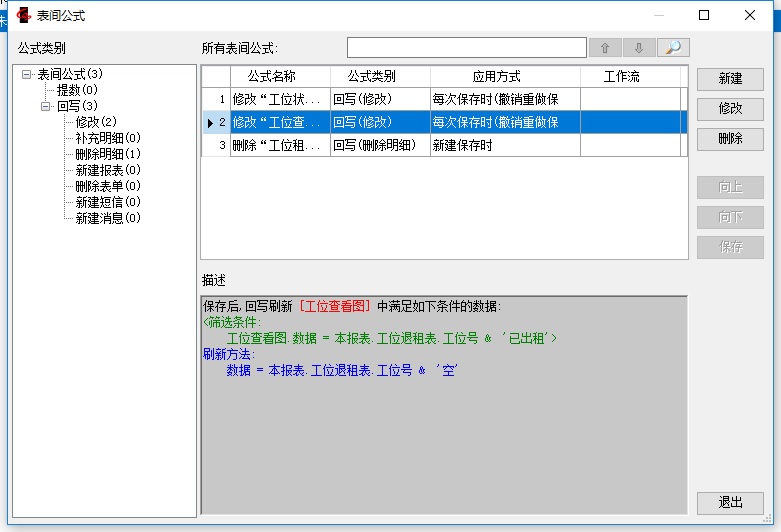Click the 应用方式 column header

505,77
